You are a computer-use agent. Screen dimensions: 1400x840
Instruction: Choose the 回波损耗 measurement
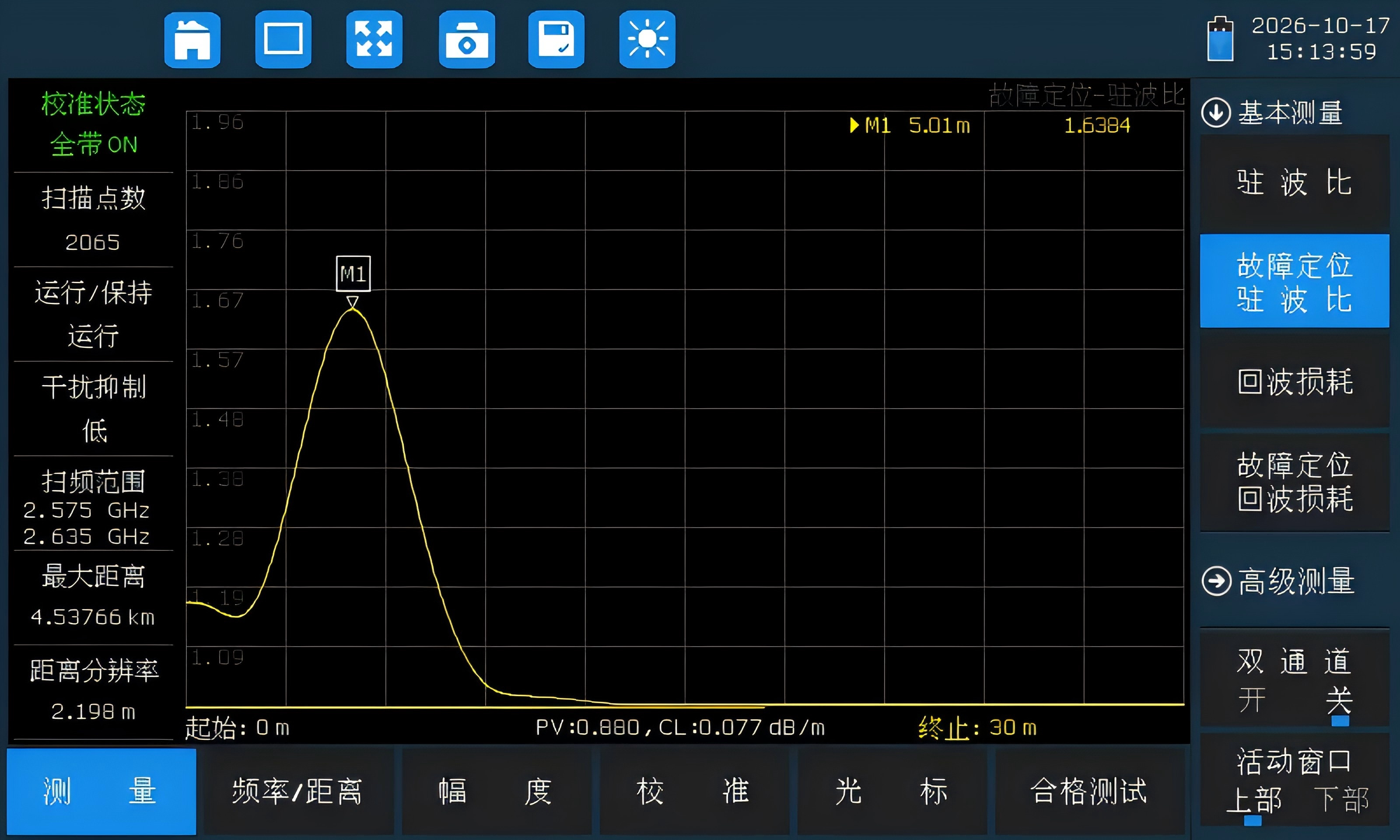pyautogui.click(x=1295, y=381)
